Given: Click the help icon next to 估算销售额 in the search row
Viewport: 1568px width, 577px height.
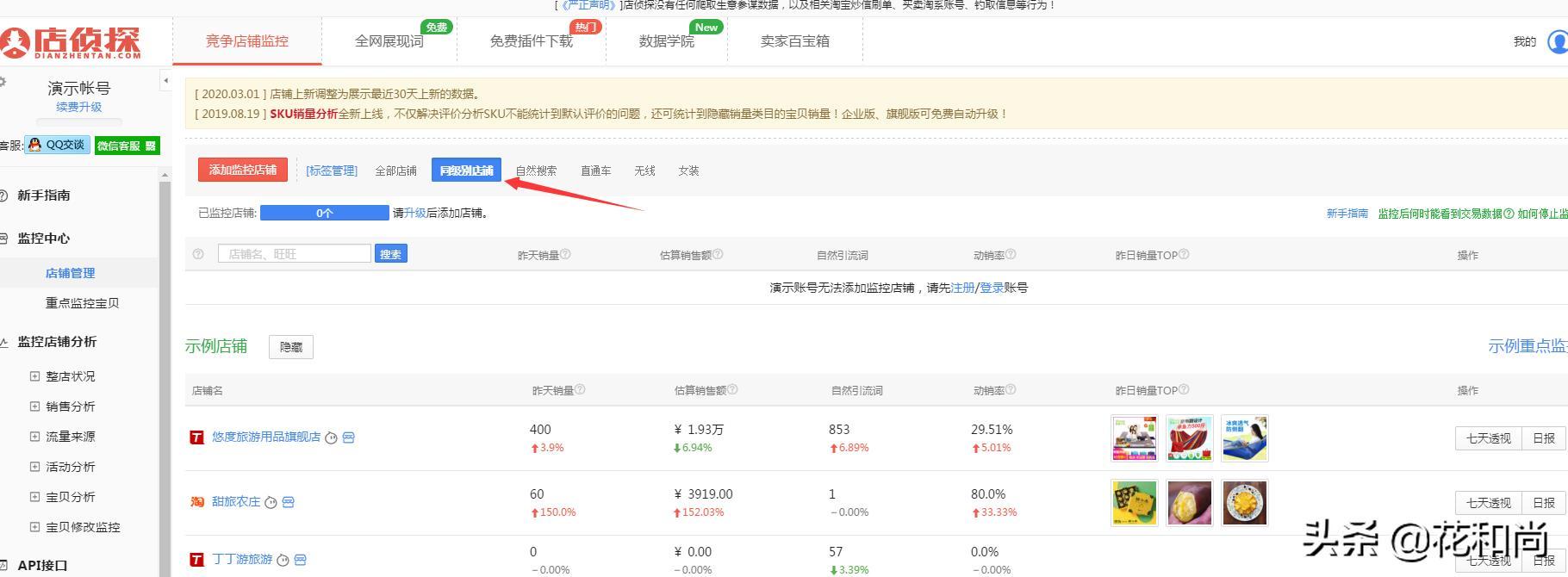Looking at the screenshot, I should (x=718, y=254).
